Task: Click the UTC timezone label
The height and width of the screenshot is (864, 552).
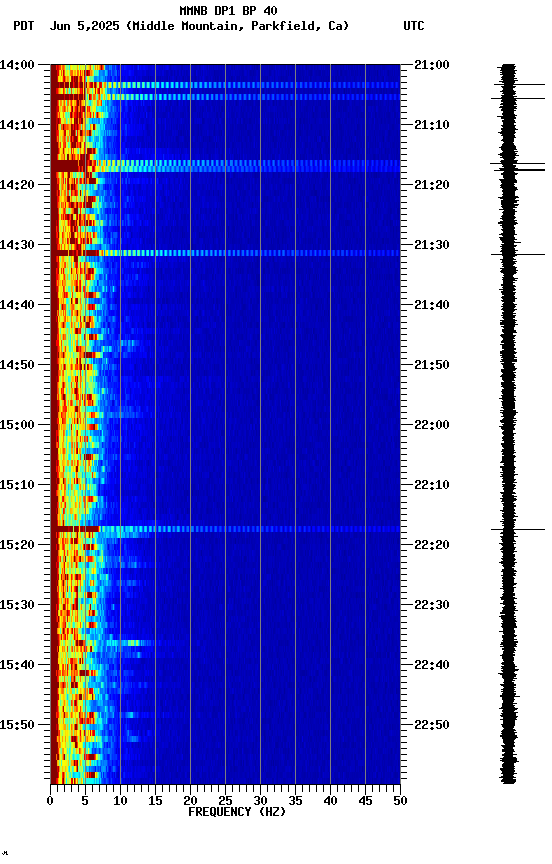Action: point(414,26)
